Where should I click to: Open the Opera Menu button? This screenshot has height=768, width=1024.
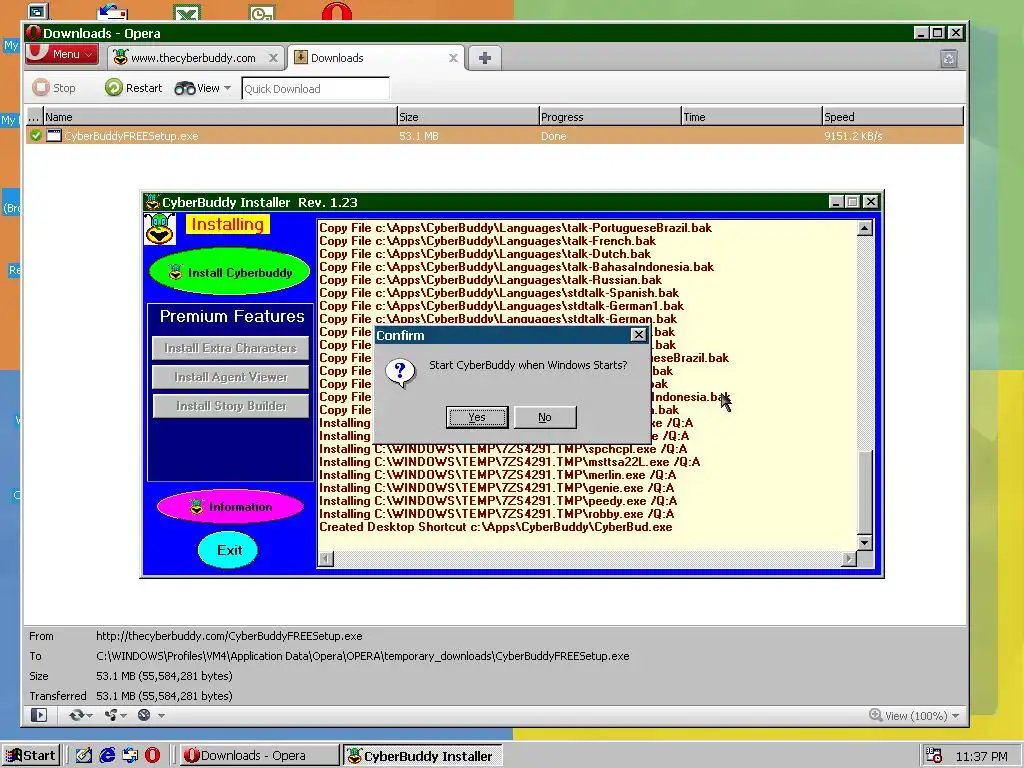click(x=61, y=54)
